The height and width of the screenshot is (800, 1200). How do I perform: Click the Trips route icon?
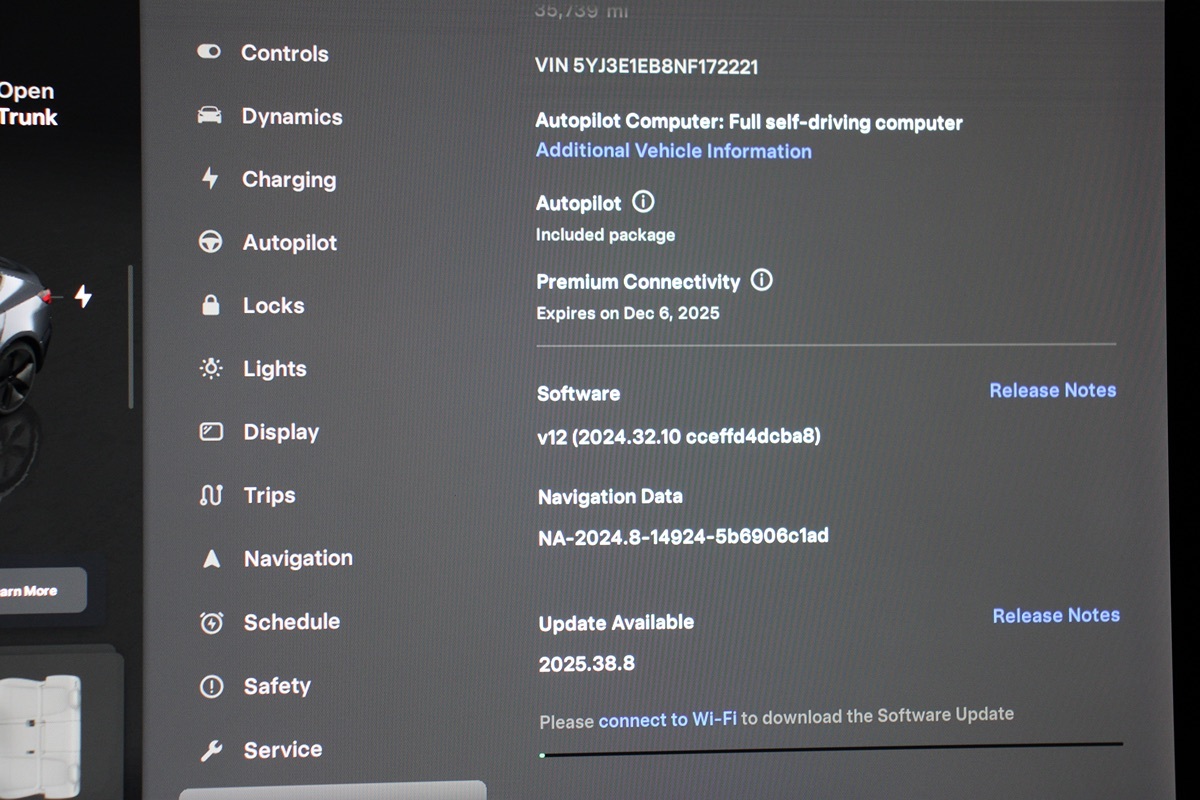pyautogui.click(x=211, y=495)
